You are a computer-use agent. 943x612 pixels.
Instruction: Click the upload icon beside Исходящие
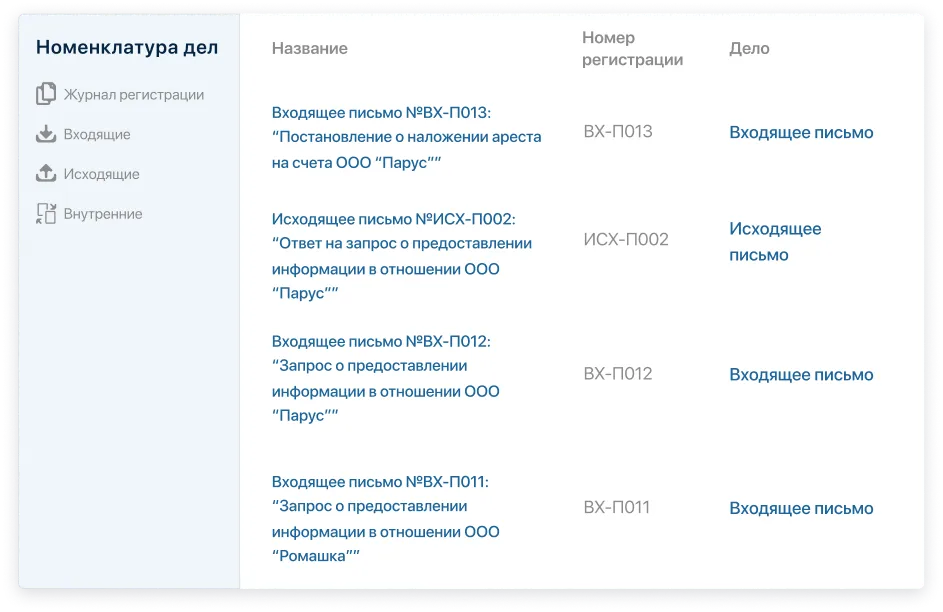[x=46, y=174]
